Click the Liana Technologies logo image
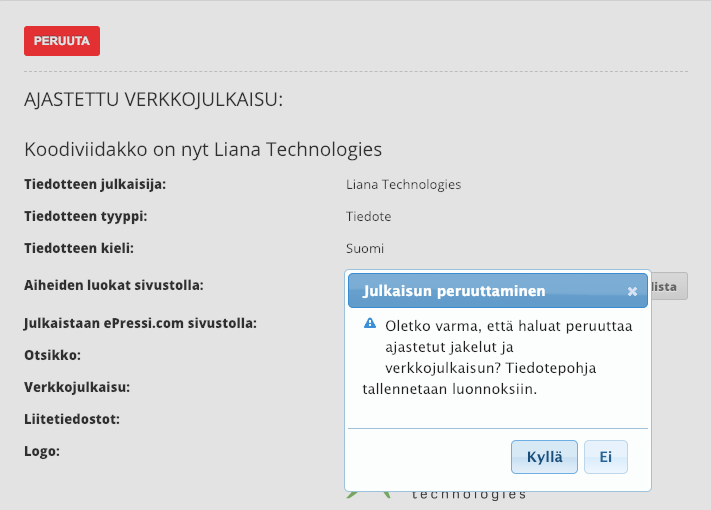Screen dimensions: 711x510 (436, 495)
